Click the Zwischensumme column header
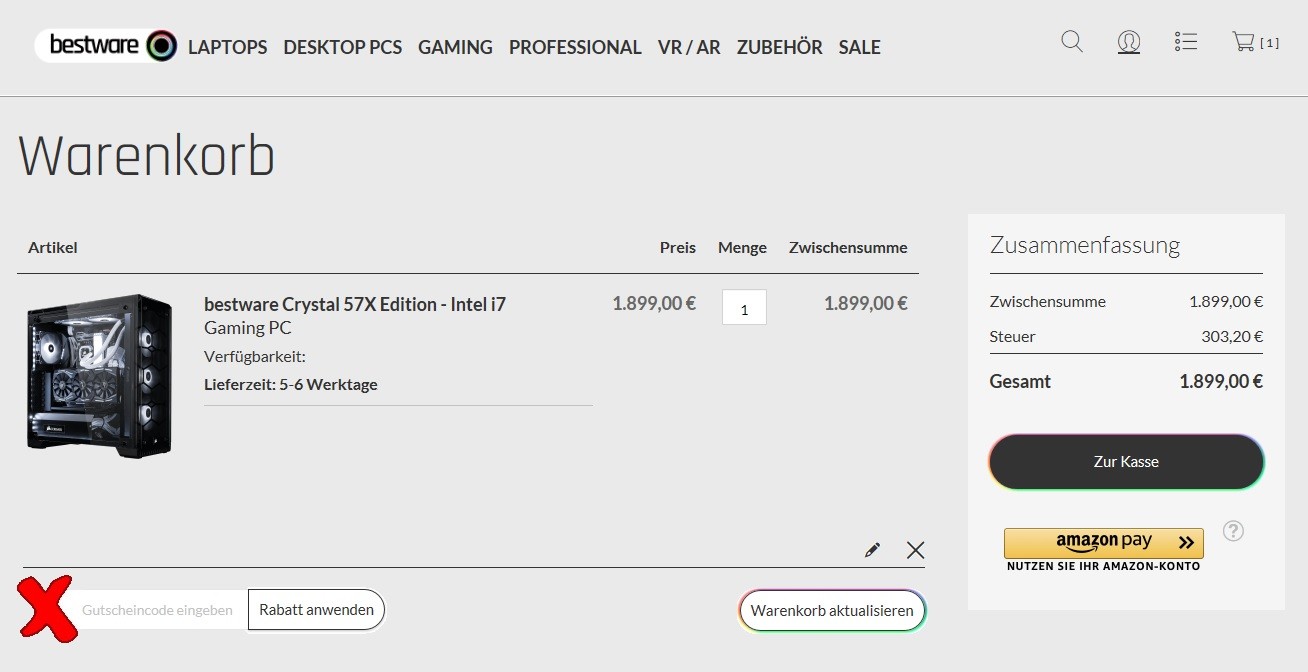This screenshot has width=1308, height=672. (848, 247)
